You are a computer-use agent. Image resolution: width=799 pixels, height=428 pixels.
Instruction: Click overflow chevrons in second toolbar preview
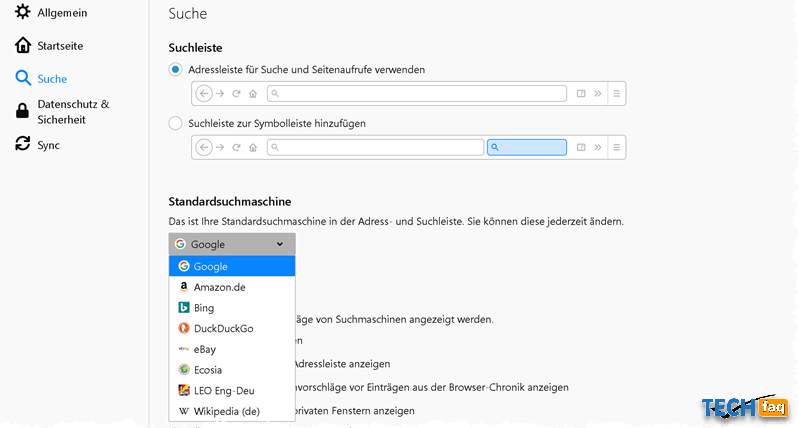[598, 147]
